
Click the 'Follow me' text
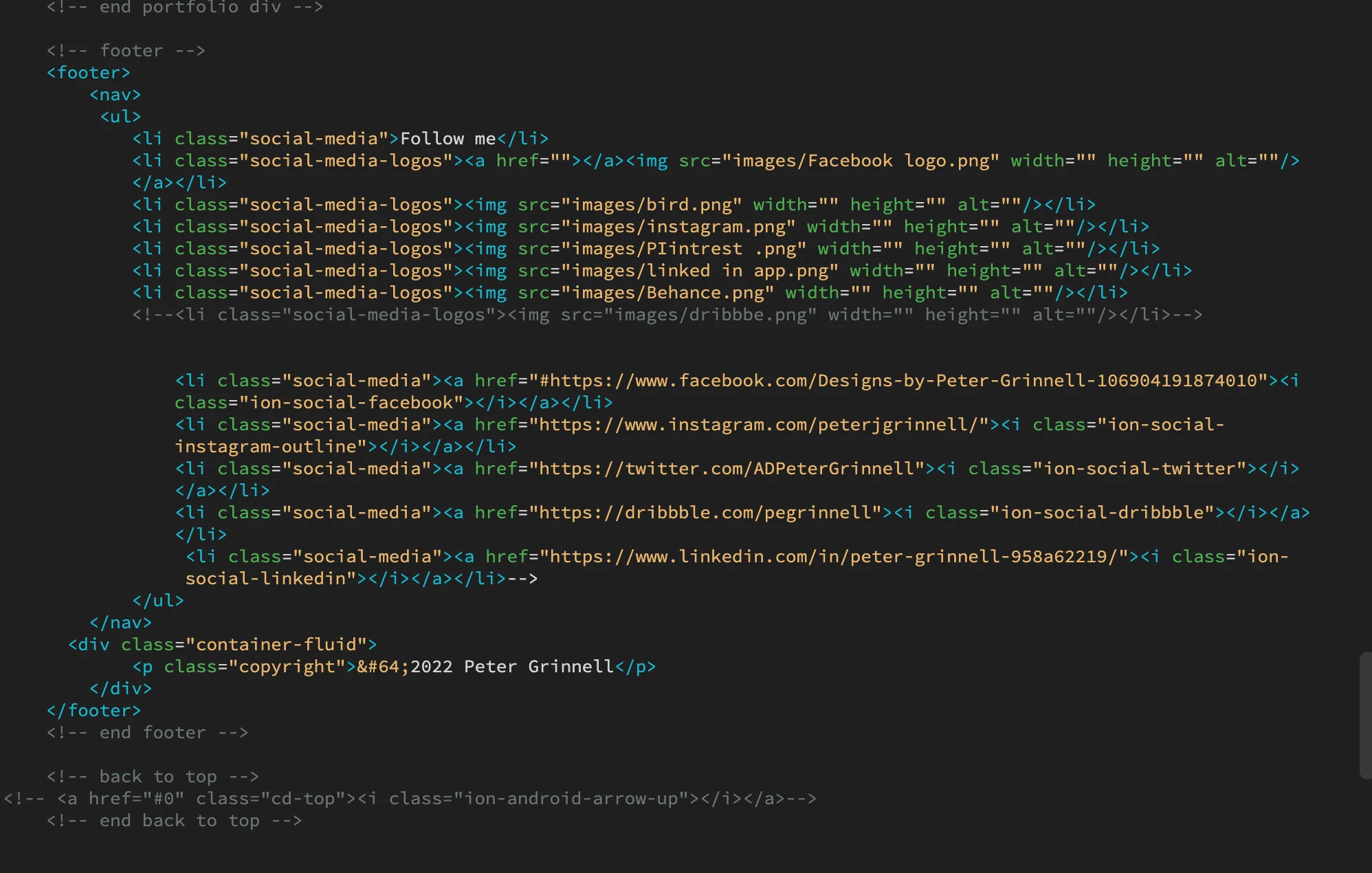coord(447,139)
